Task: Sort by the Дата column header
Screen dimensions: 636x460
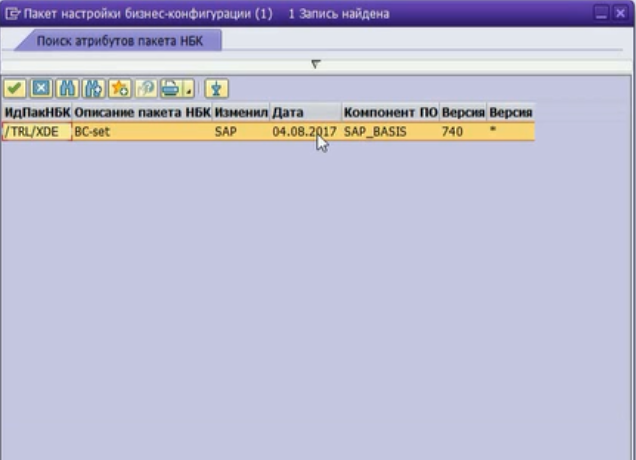Action: pos(304,112)
